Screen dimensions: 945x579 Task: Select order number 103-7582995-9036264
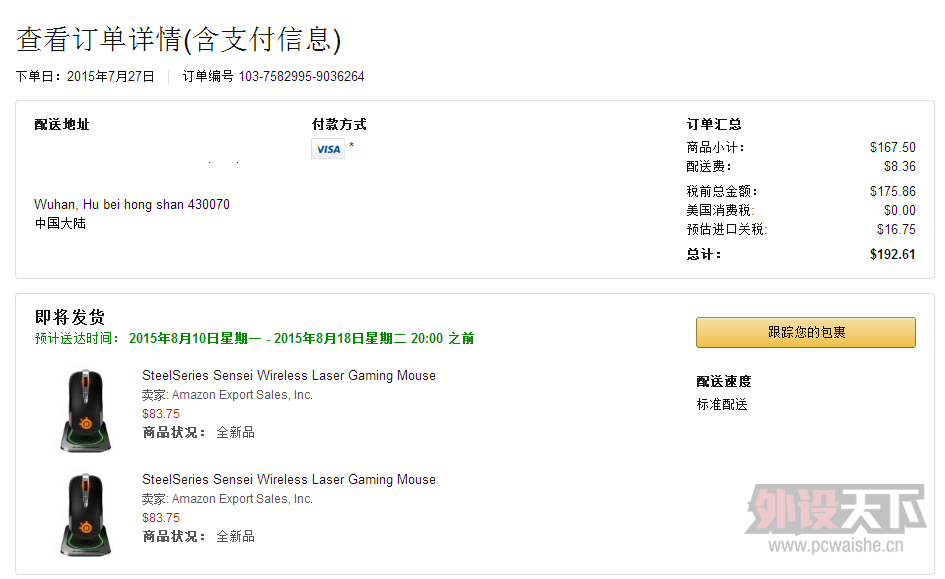[x=301, y=77]
